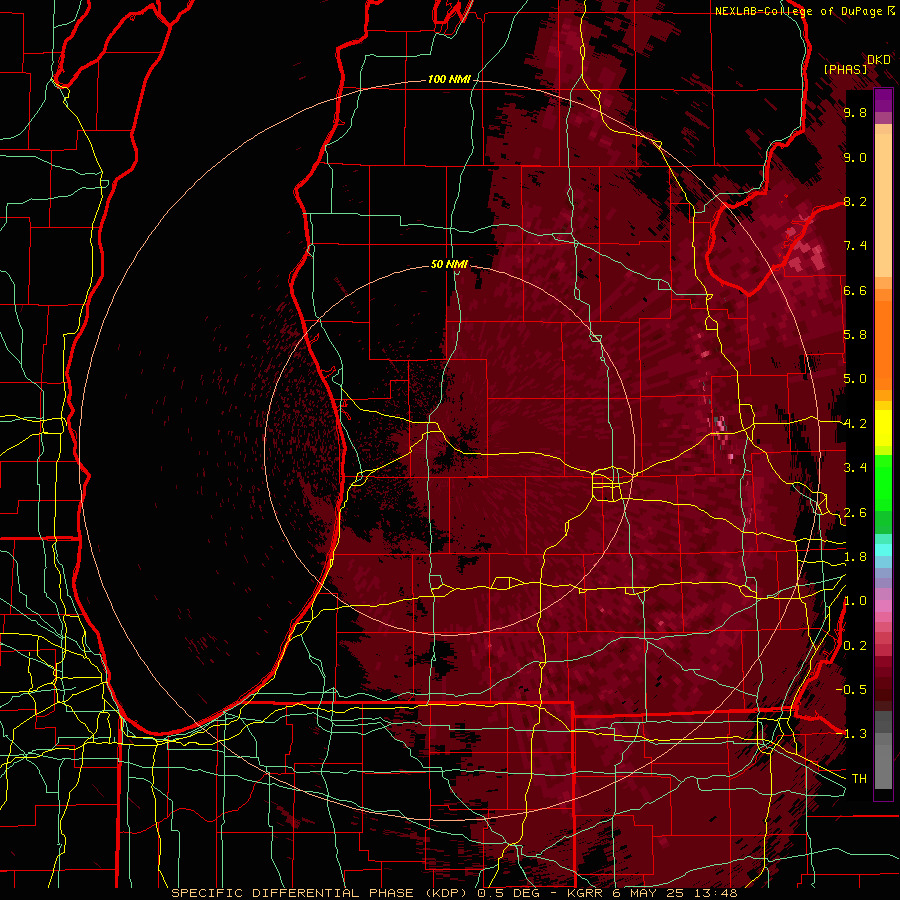Image resolution: width=900 pixels, height=900 pixels.
Task: Click the orange segment of the color bar
Action: (x=883, y=339)
